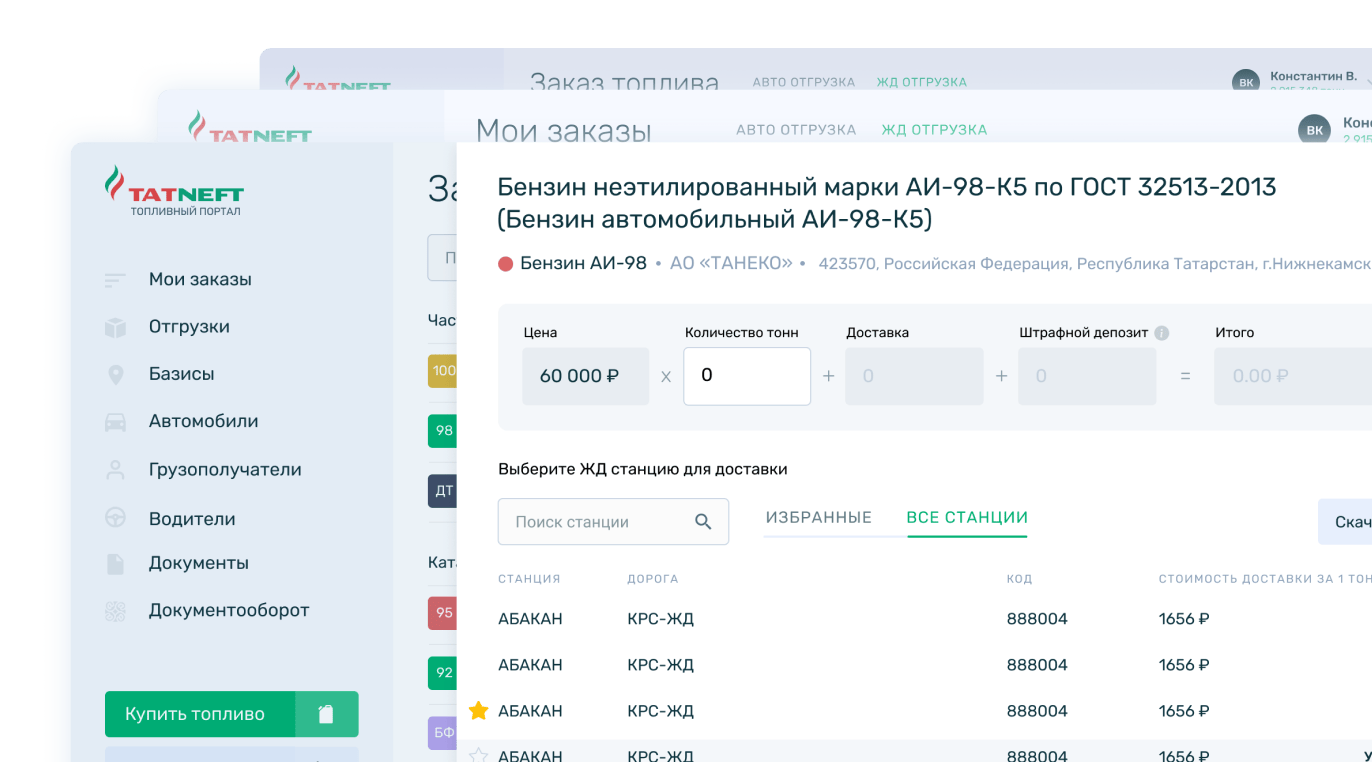
Task: Click the Базисы location pin icon
Action: point(115,374)
